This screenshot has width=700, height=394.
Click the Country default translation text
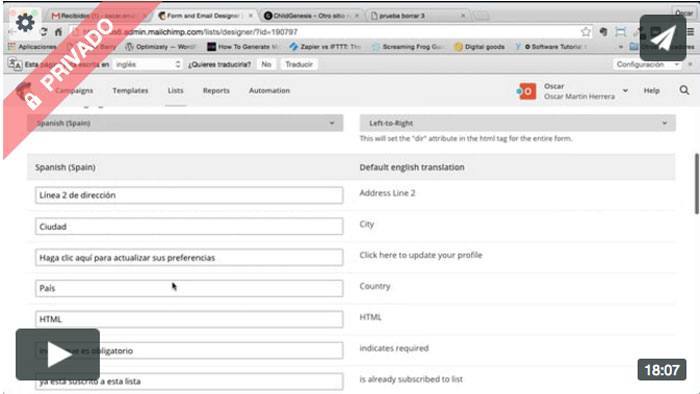point(375,286)
